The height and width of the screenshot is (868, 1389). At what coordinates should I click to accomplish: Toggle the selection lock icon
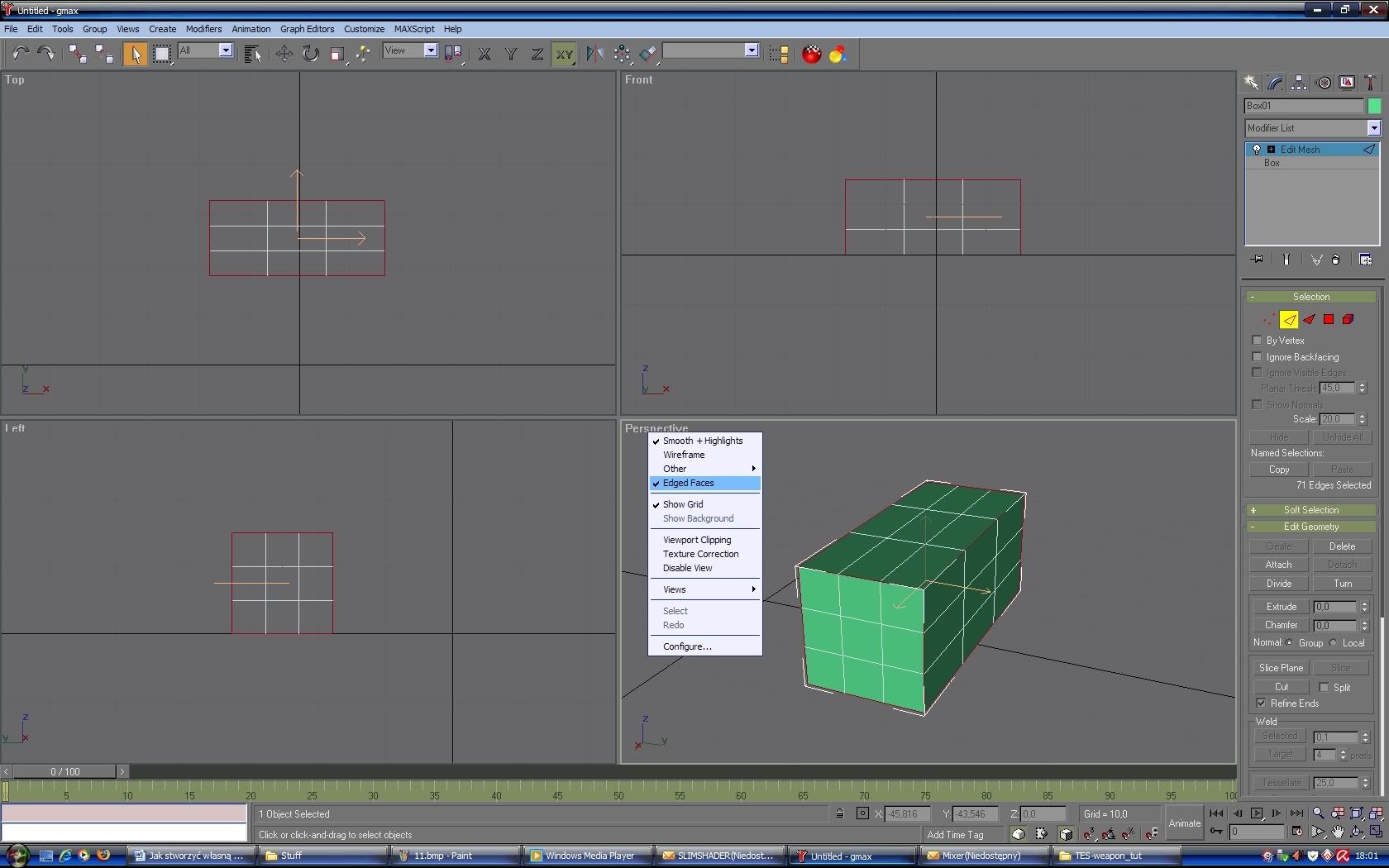pos(839,813)
